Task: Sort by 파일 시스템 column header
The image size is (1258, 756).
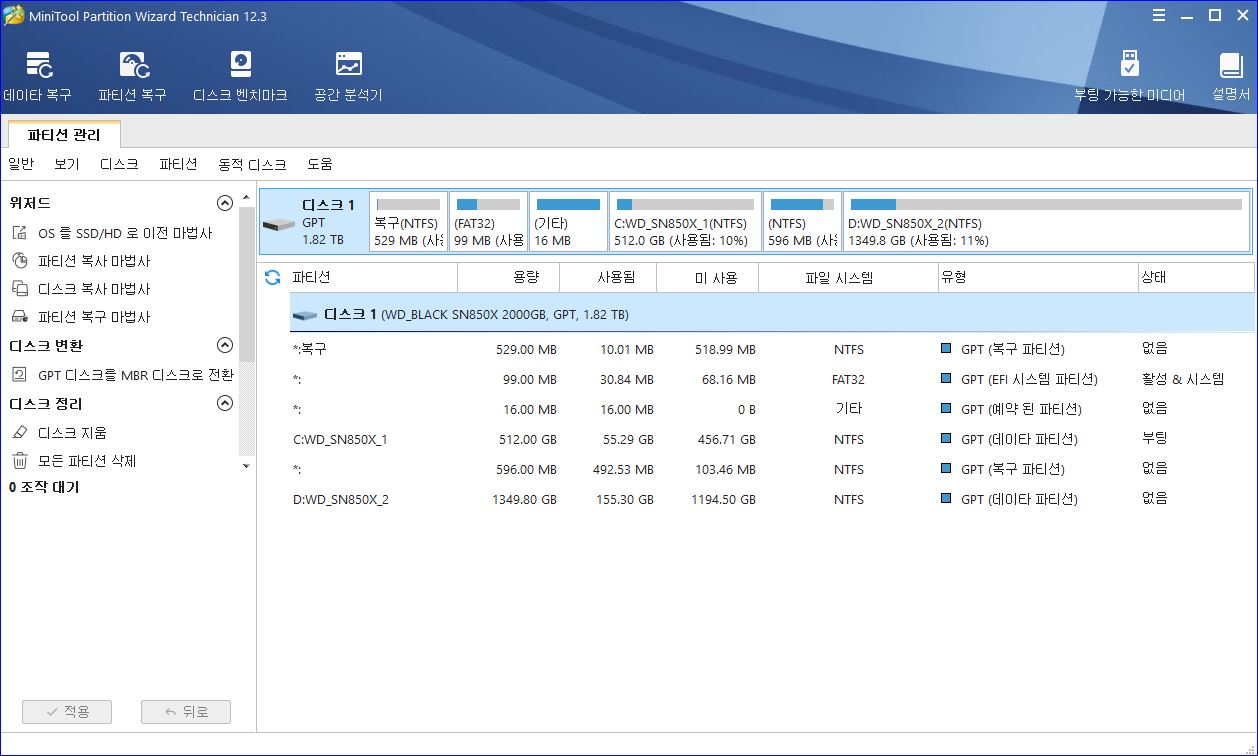Action: [848, 278]
